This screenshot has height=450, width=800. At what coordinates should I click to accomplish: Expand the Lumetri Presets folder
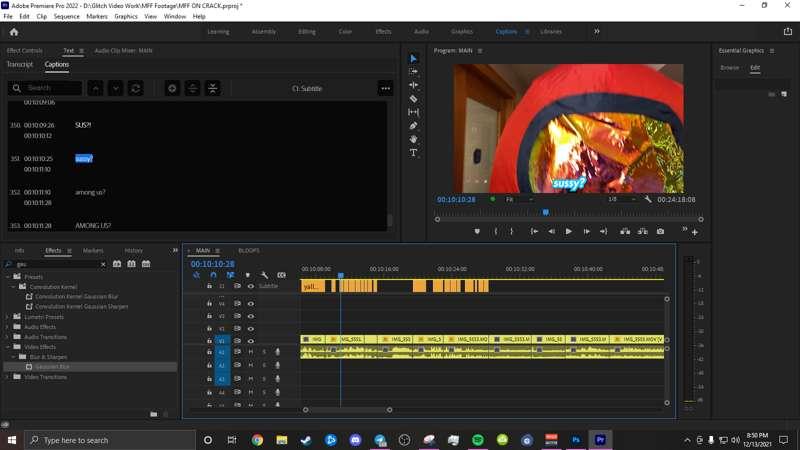[8, 317]
